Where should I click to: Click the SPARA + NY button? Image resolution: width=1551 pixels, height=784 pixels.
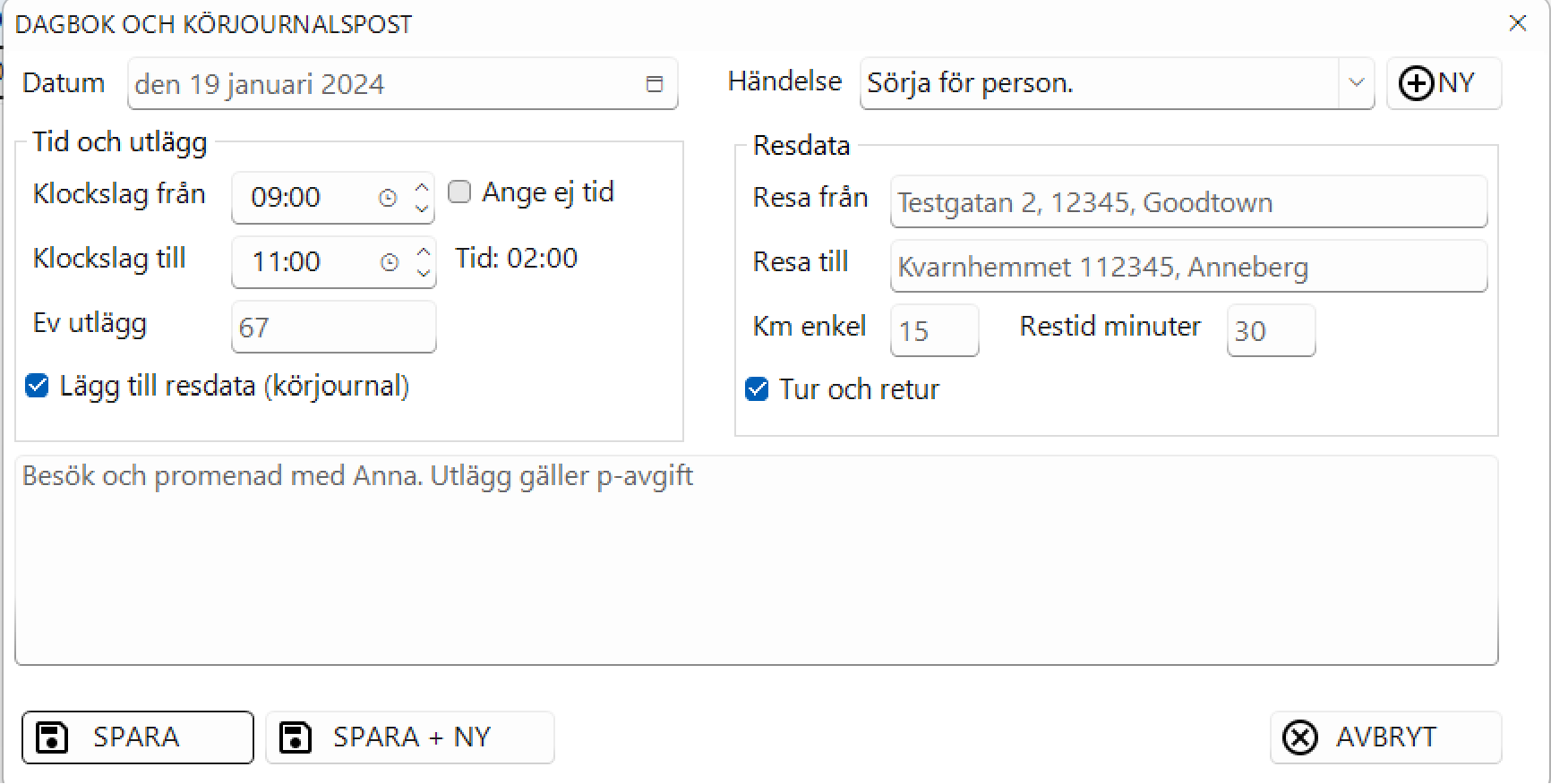coord(410,737)
